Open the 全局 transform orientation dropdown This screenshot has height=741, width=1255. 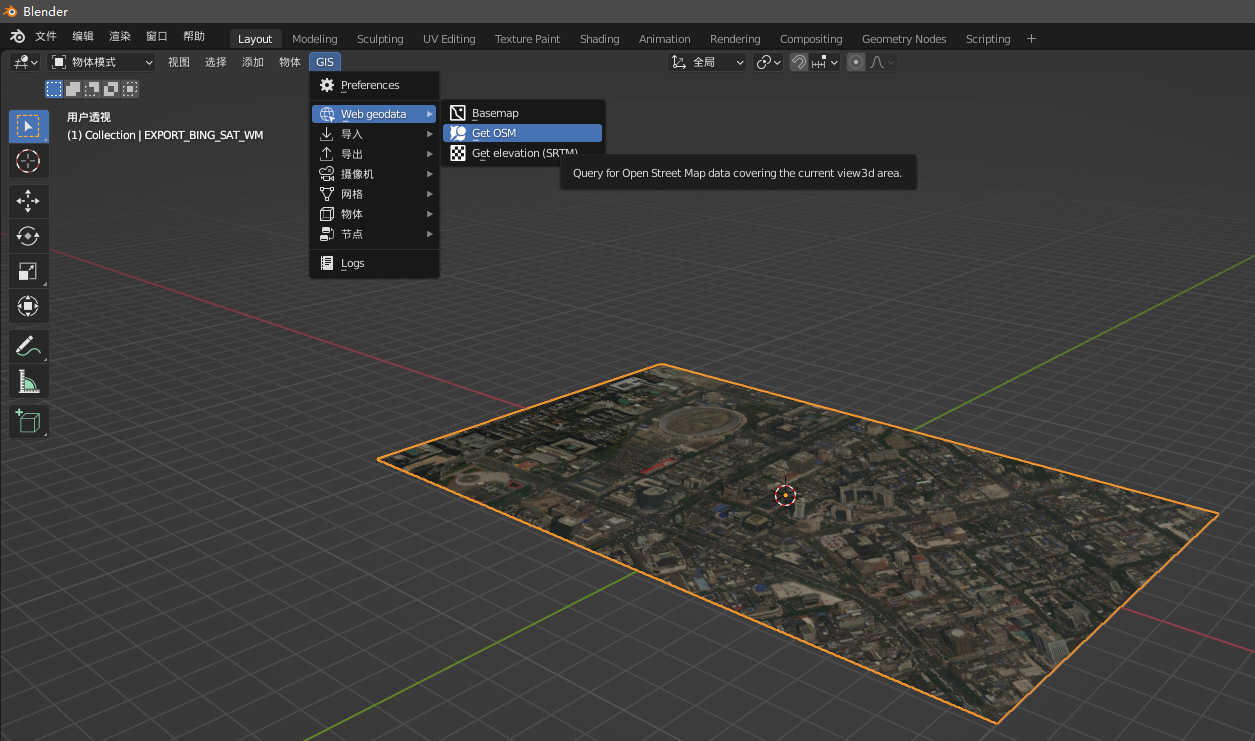point(707,62)
